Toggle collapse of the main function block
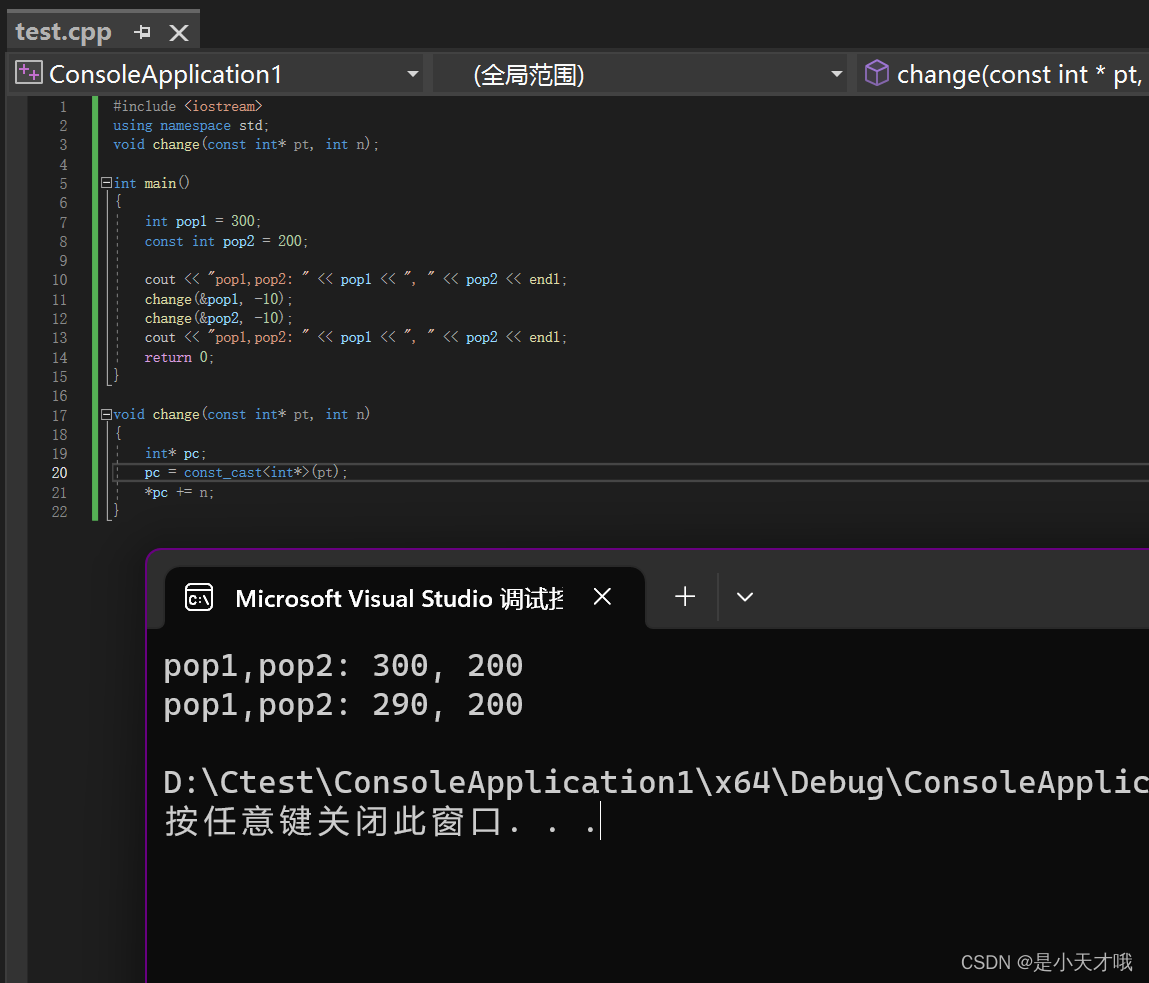This screenshot has height=983, width=1149. coord(106,182)
